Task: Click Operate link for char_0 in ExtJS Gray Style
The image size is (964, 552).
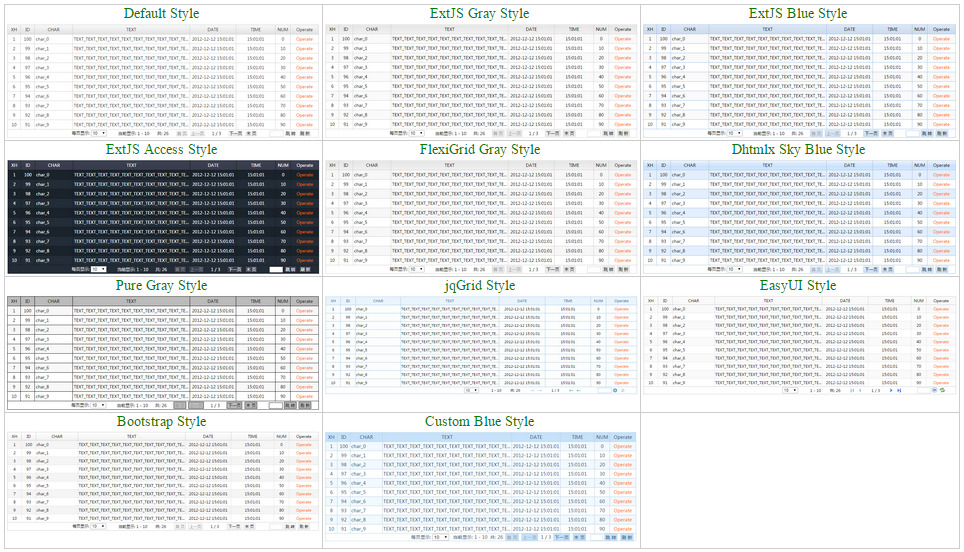Action: (622, 39)
